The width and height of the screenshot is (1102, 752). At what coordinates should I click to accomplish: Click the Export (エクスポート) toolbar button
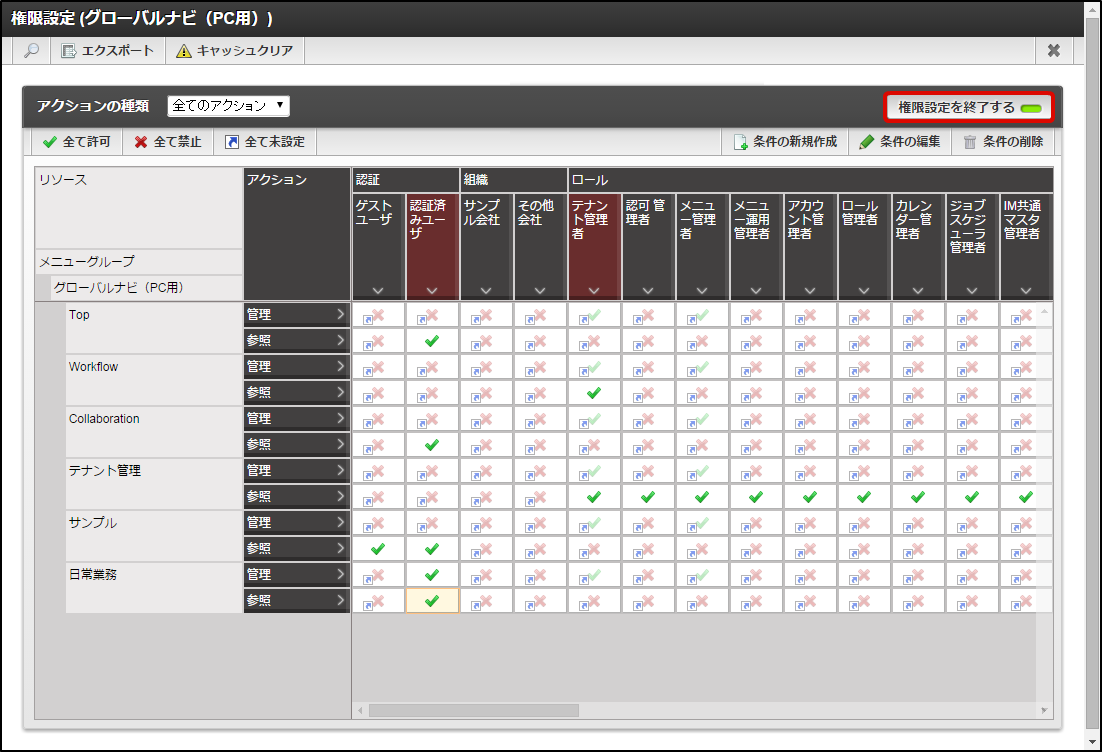tap(108, 51)
